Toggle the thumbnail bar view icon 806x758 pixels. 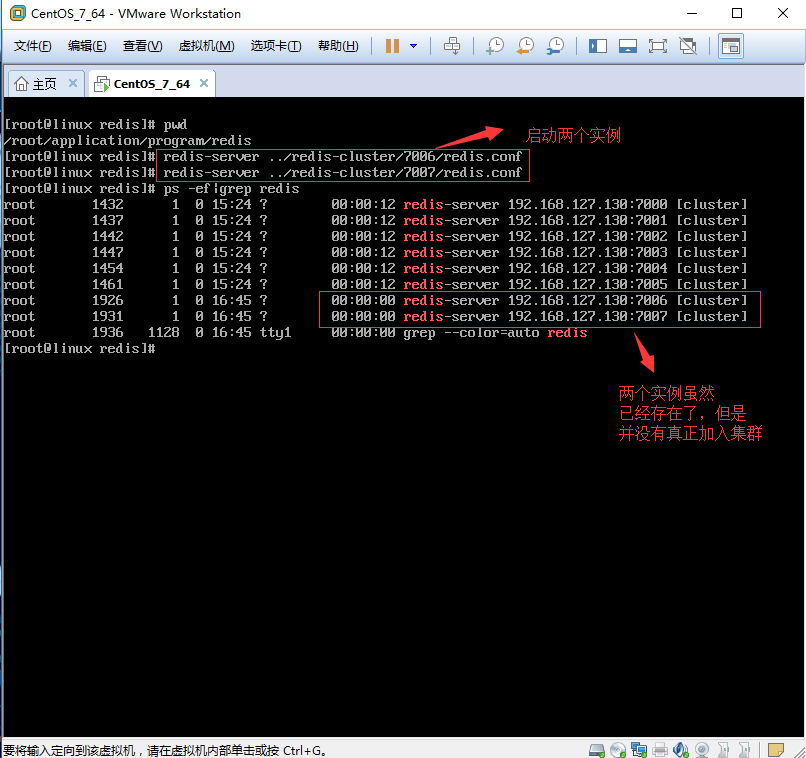(x=628, y=46)
